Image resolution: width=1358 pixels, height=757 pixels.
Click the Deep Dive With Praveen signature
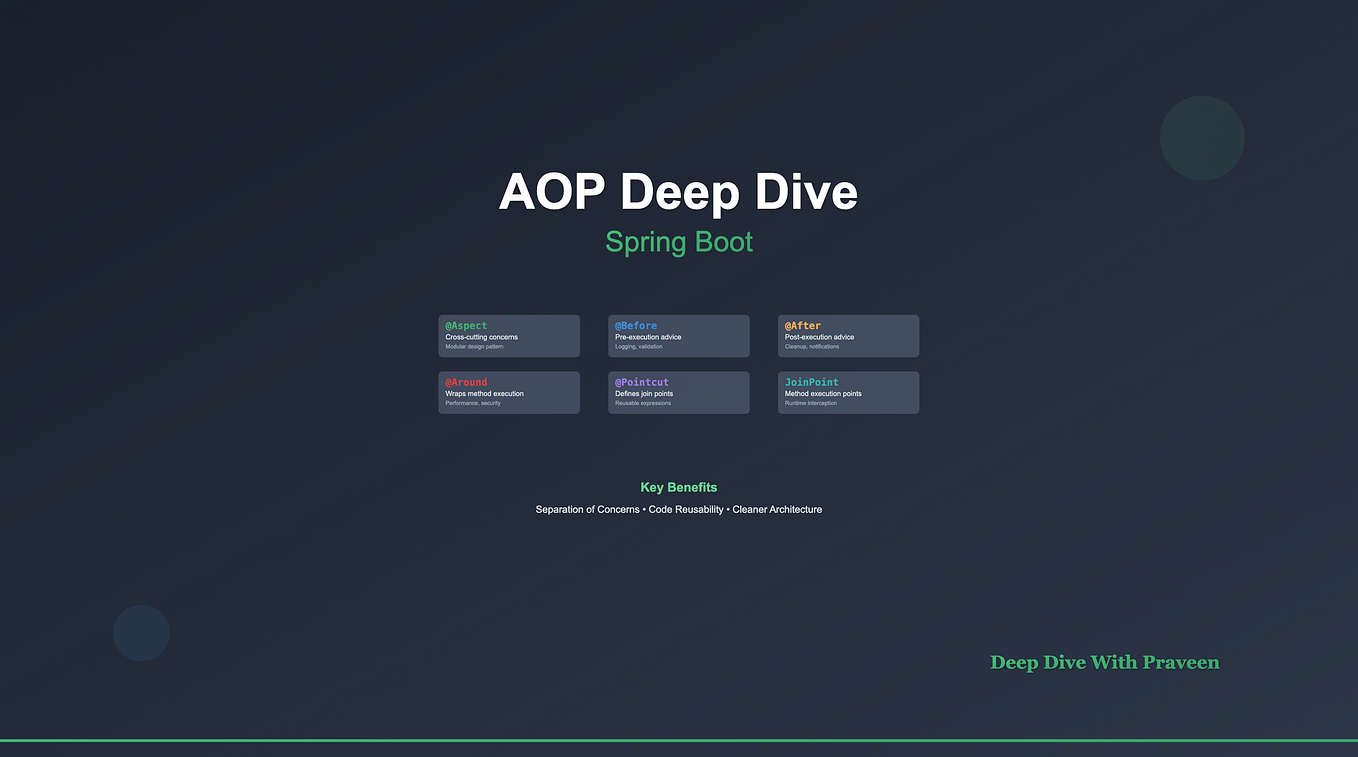click(1104, 662)
